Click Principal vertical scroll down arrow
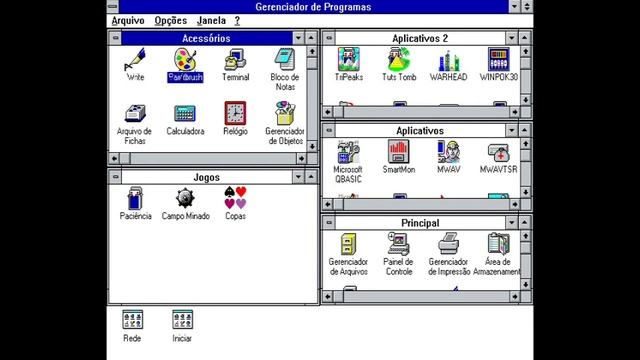The image size is (640, 360). tap(526, 284)
